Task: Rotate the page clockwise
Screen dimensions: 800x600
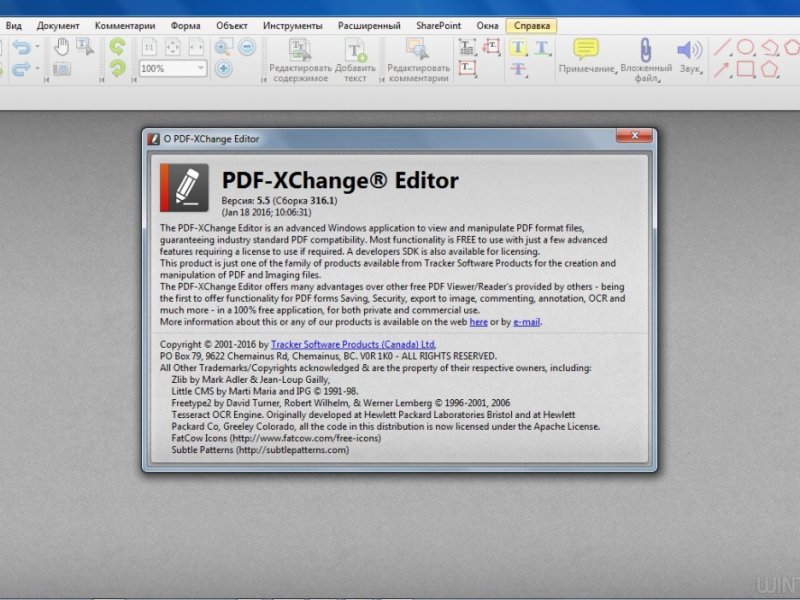Action: [117, 68]
